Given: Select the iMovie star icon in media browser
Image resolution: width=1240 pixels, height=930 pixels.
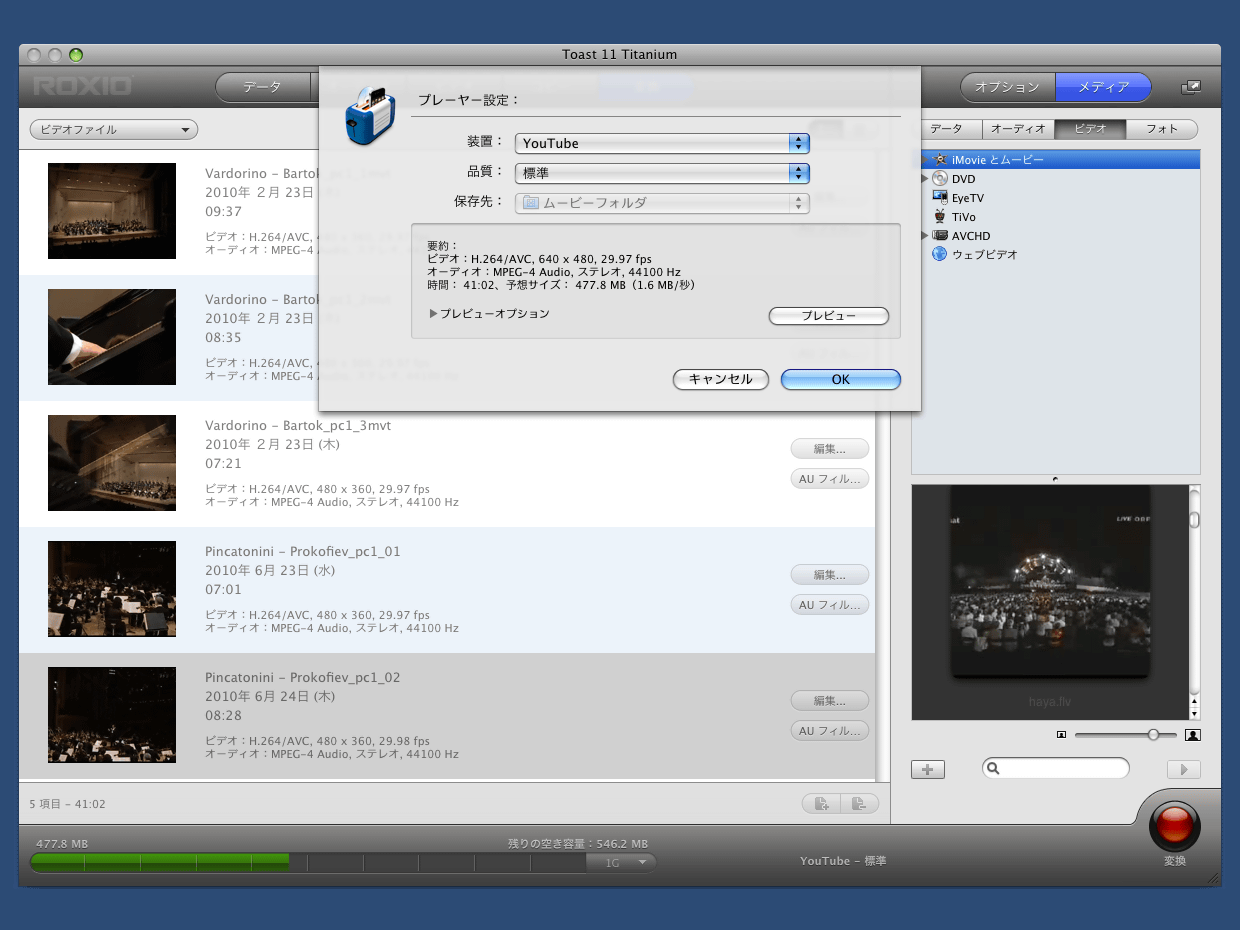Looking at the screenshot, I should (940, 160).
